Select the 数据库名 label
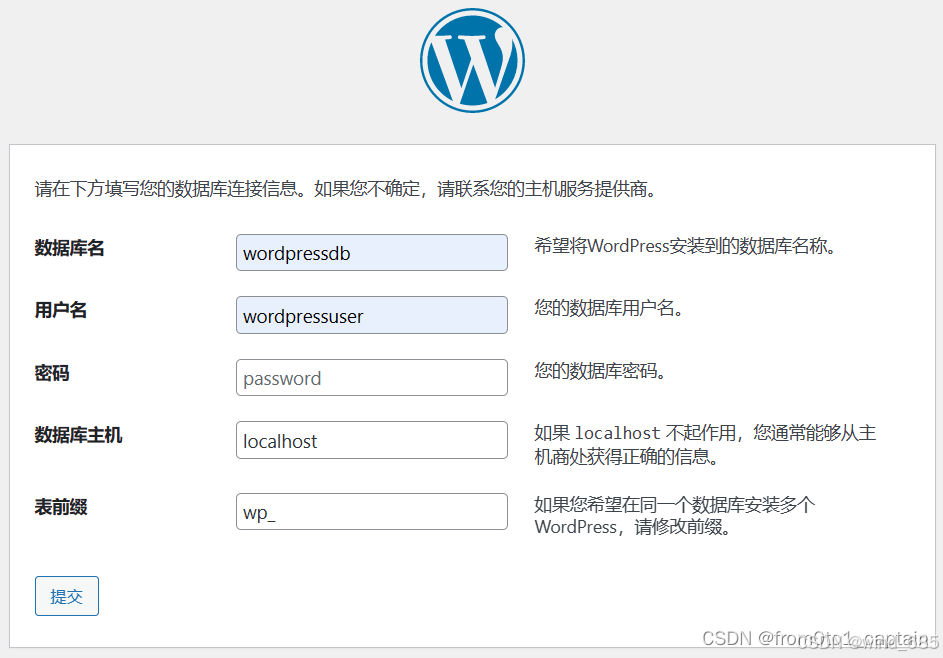 [69, 248]
